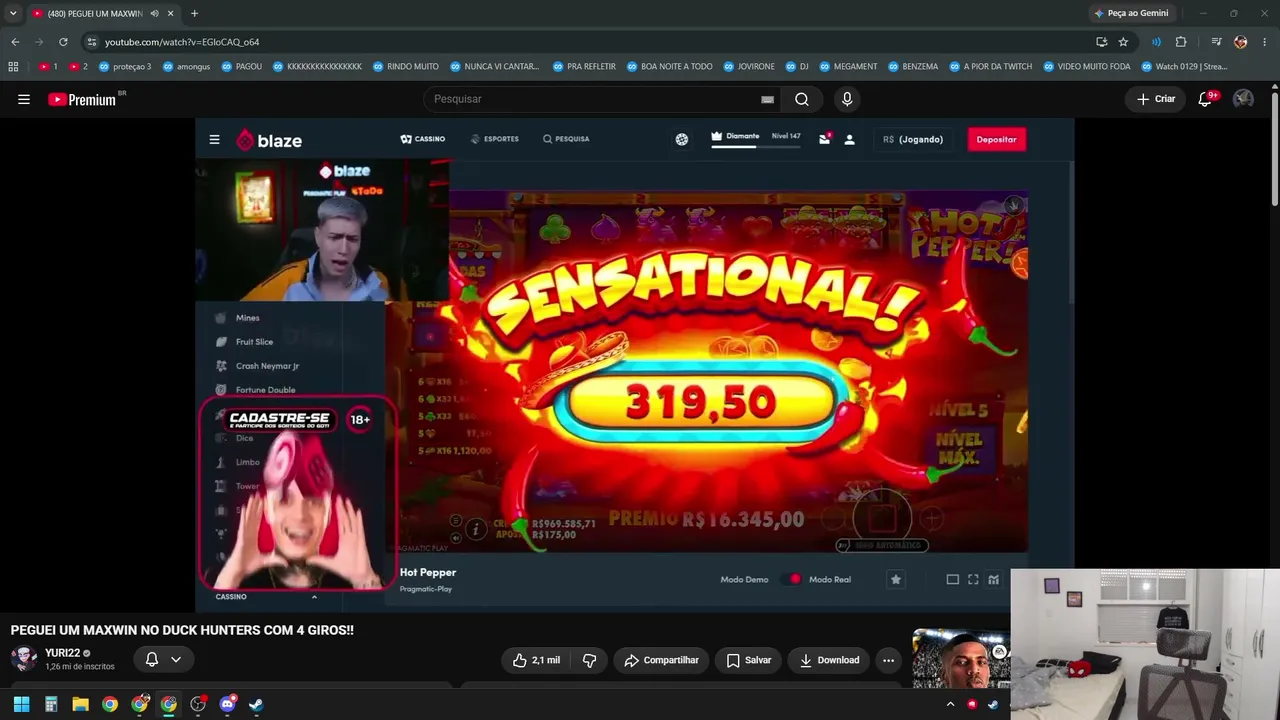Open the on-screen keyboard in search box
The image size is (1280, 720).
[767, 99]
